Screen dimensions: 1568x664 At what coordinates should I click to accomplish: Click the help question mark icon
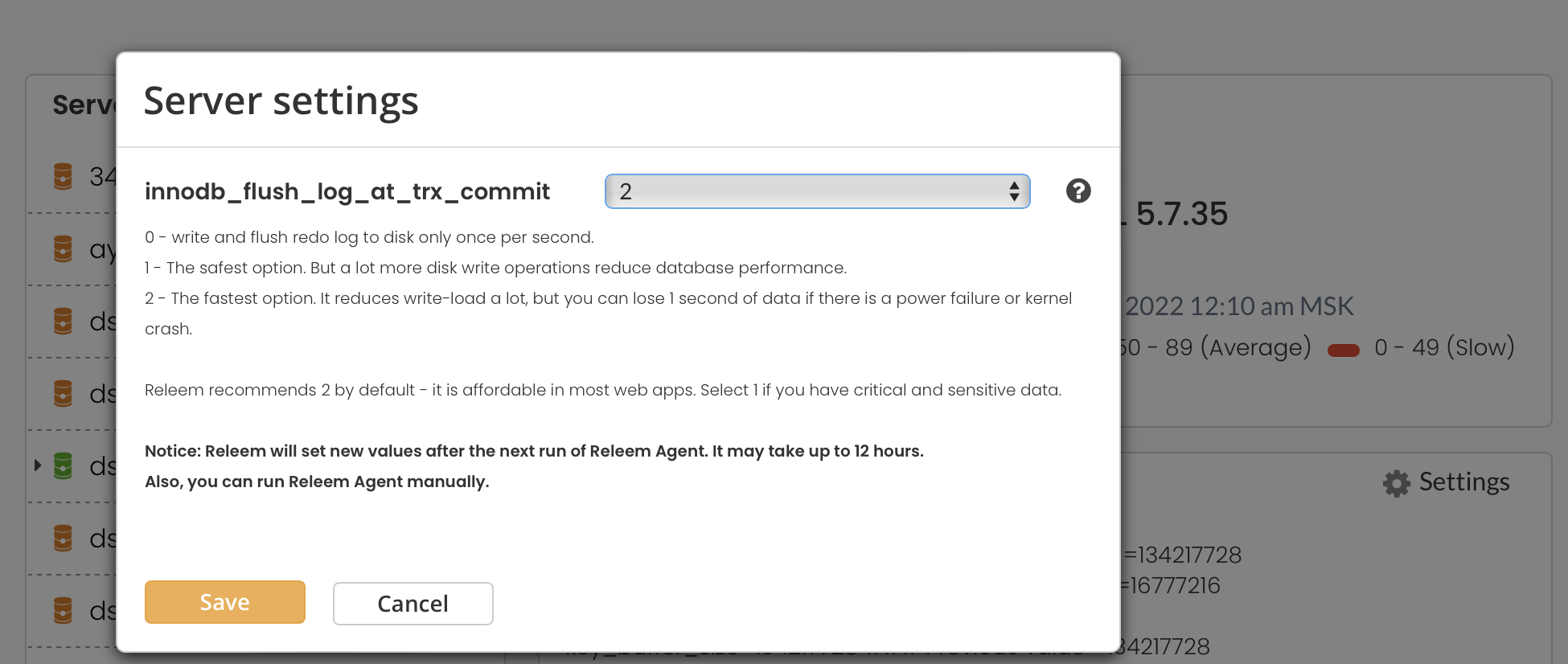(x=1078, y=191)
